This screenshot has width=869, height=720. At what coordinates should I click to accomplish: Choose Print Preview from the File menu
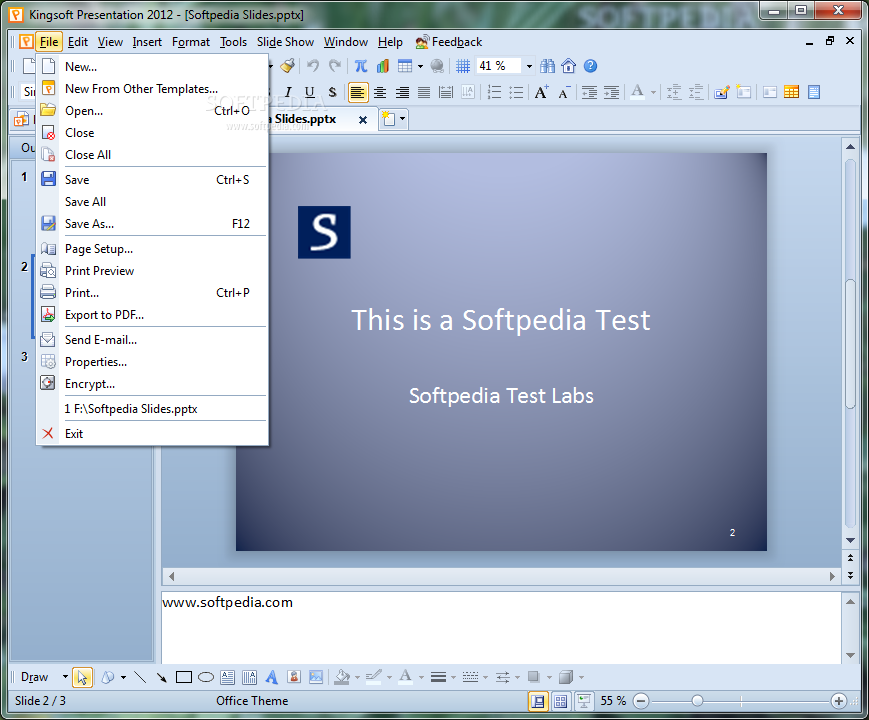point(152,270)
